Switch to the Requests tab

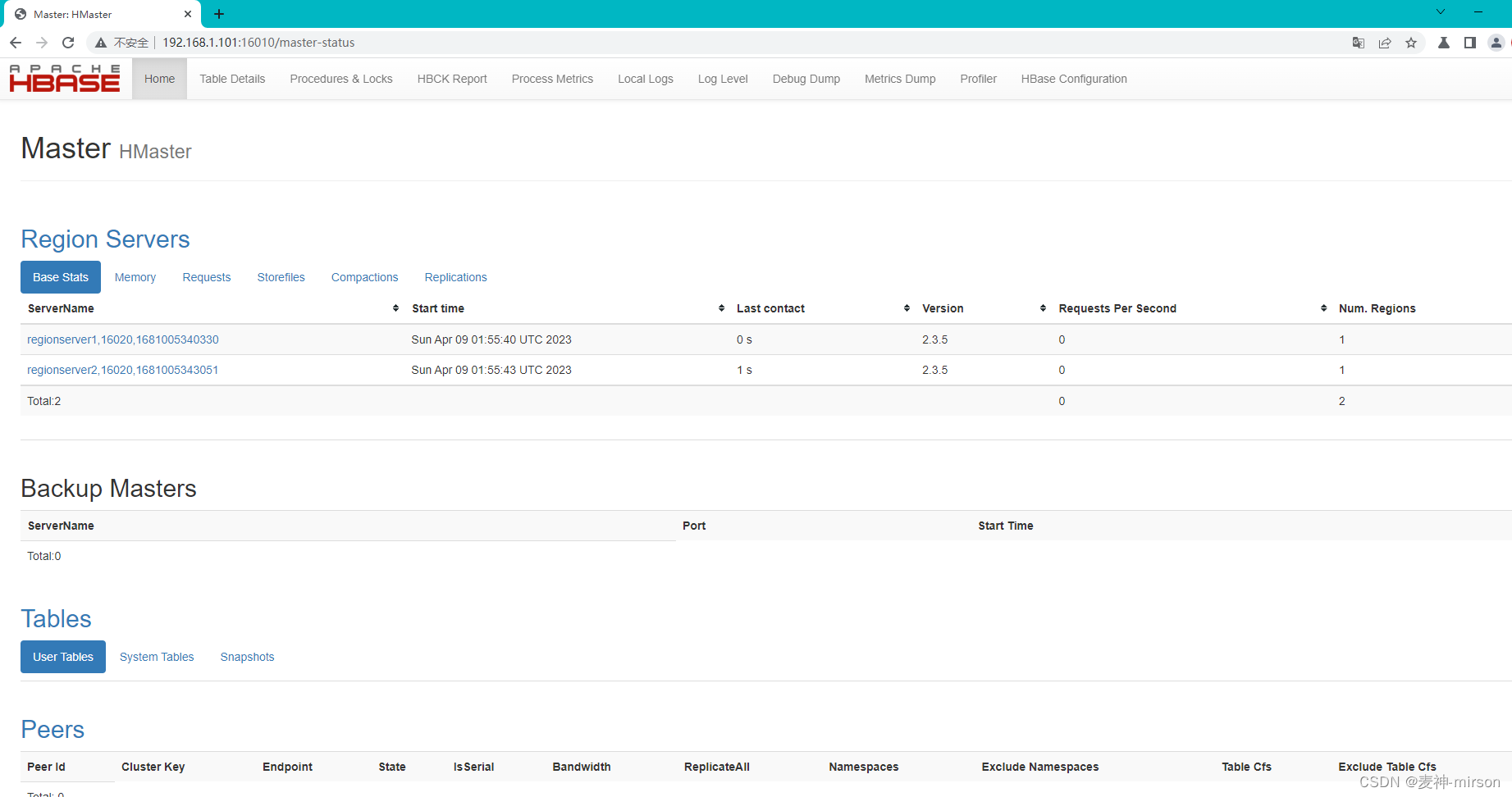207,277
